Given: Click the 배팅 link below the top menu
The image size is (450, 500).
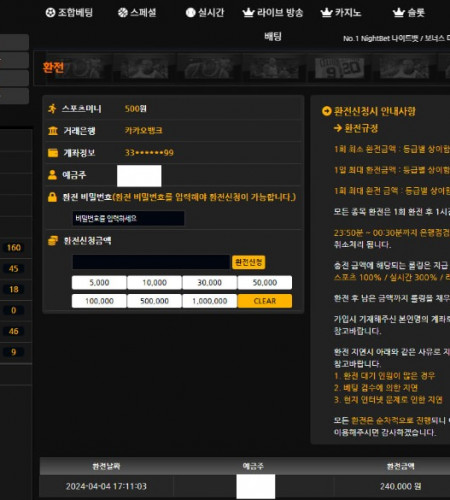Looking at the screenshot, I should pyautogui.click(x=273, y=36).
